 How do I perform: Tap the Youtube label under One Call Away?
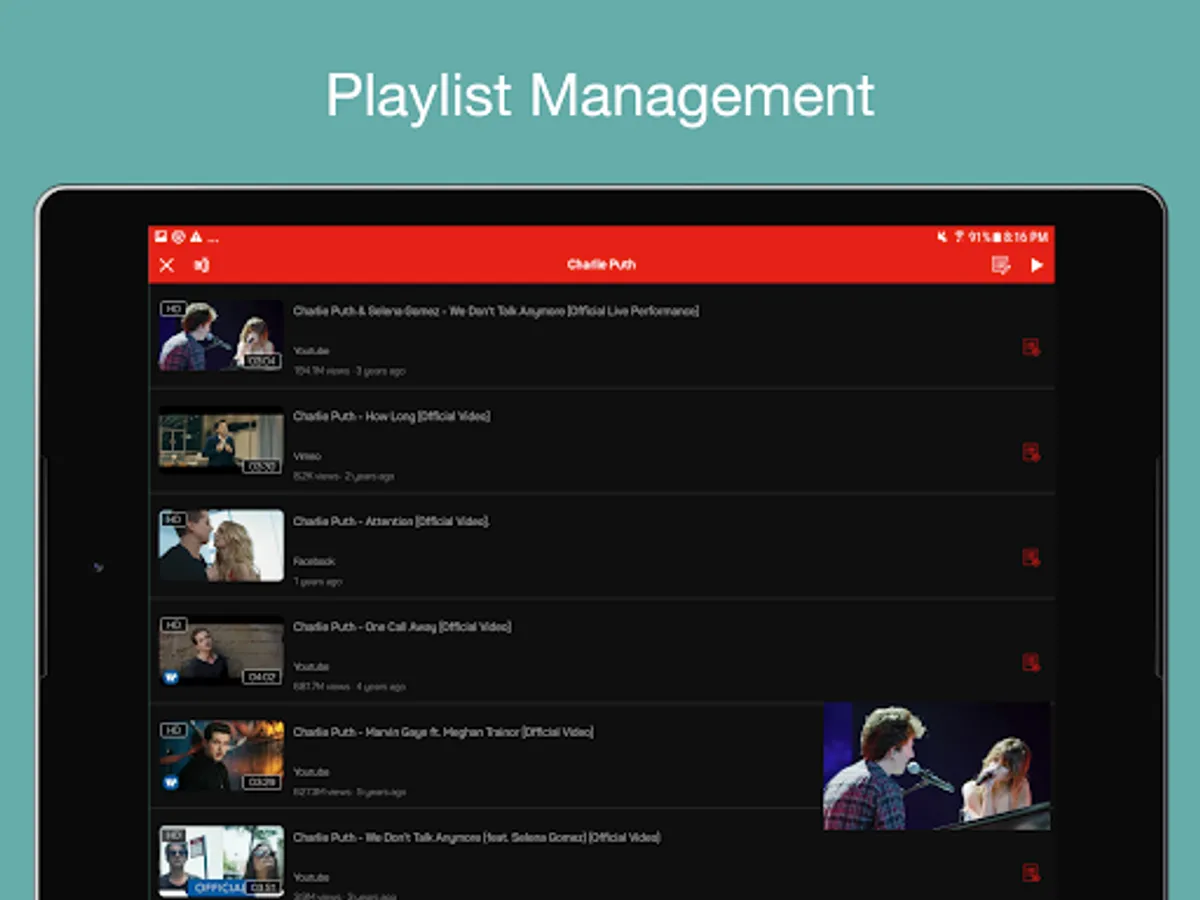tap(311, 666)
